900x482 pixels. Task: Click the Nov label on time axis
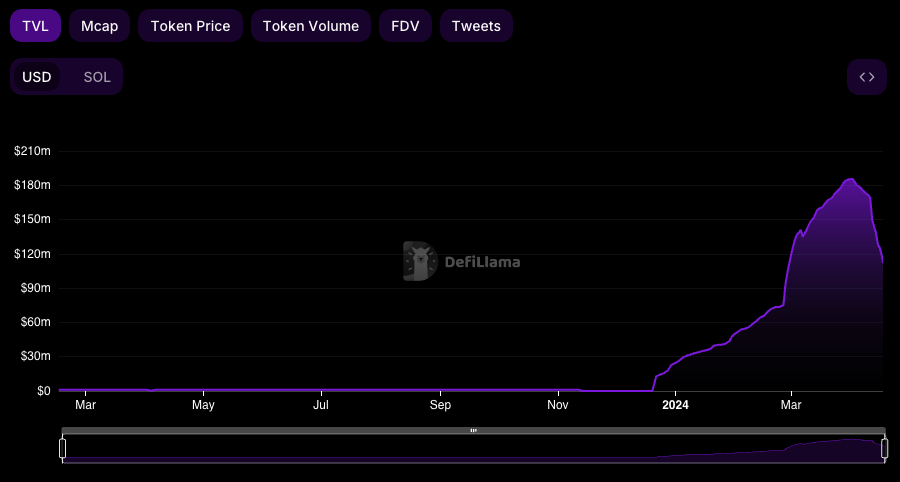[x=558, y=405]
